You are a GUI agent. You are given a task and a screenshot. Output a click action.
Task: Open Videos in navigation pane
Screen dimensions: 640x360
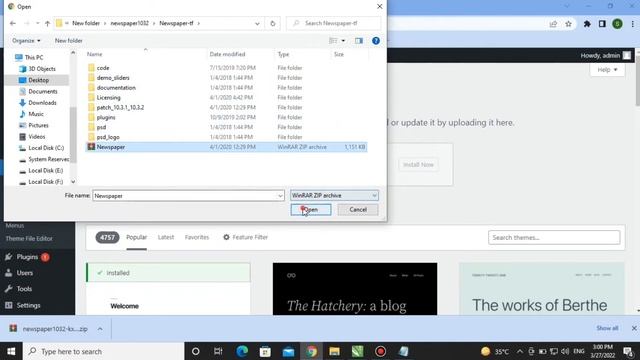click(x=36, y=137)
